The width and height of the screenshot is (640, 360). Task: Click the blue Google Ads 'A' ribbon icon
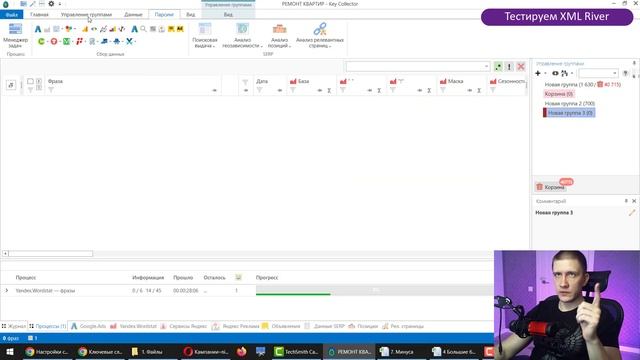[x=38, y=29]
